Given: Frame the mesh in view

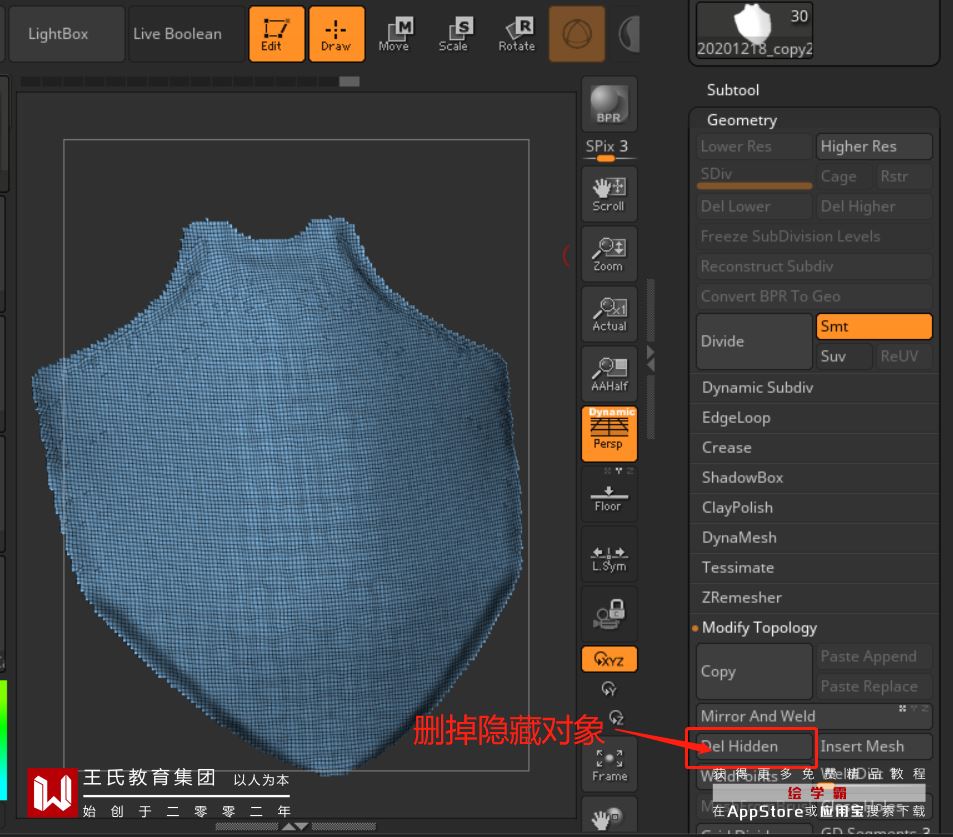Looking at the screenshot, I should 609,765.
